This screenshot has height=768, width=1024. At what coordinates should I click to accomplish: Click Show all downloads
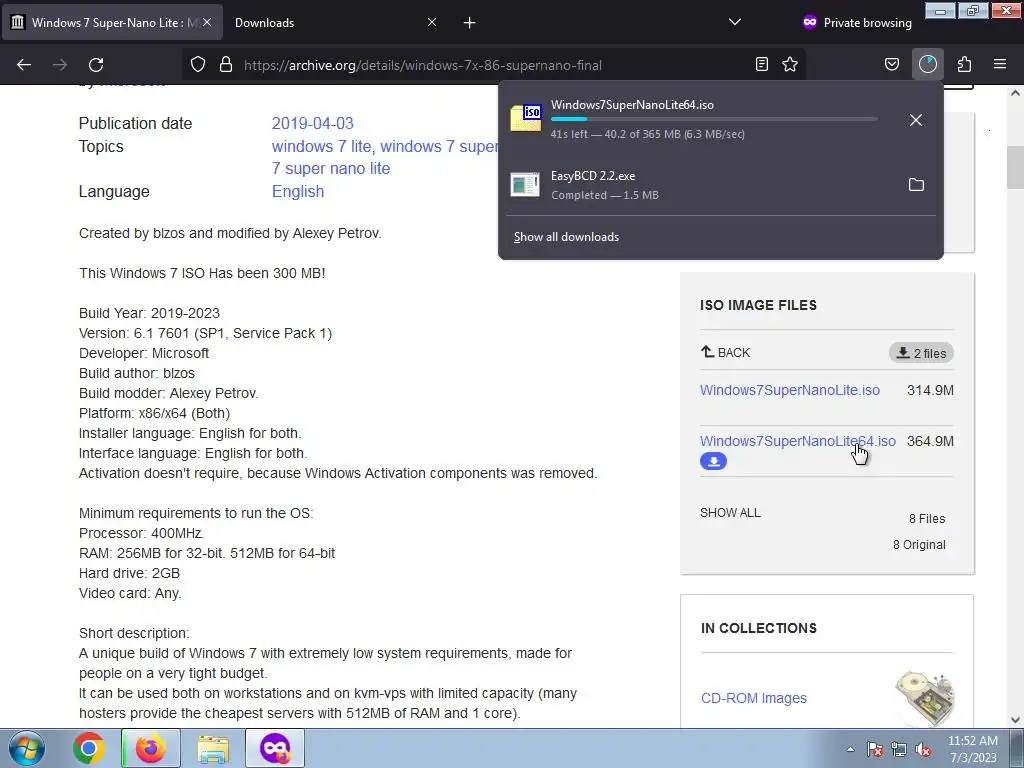566,237
